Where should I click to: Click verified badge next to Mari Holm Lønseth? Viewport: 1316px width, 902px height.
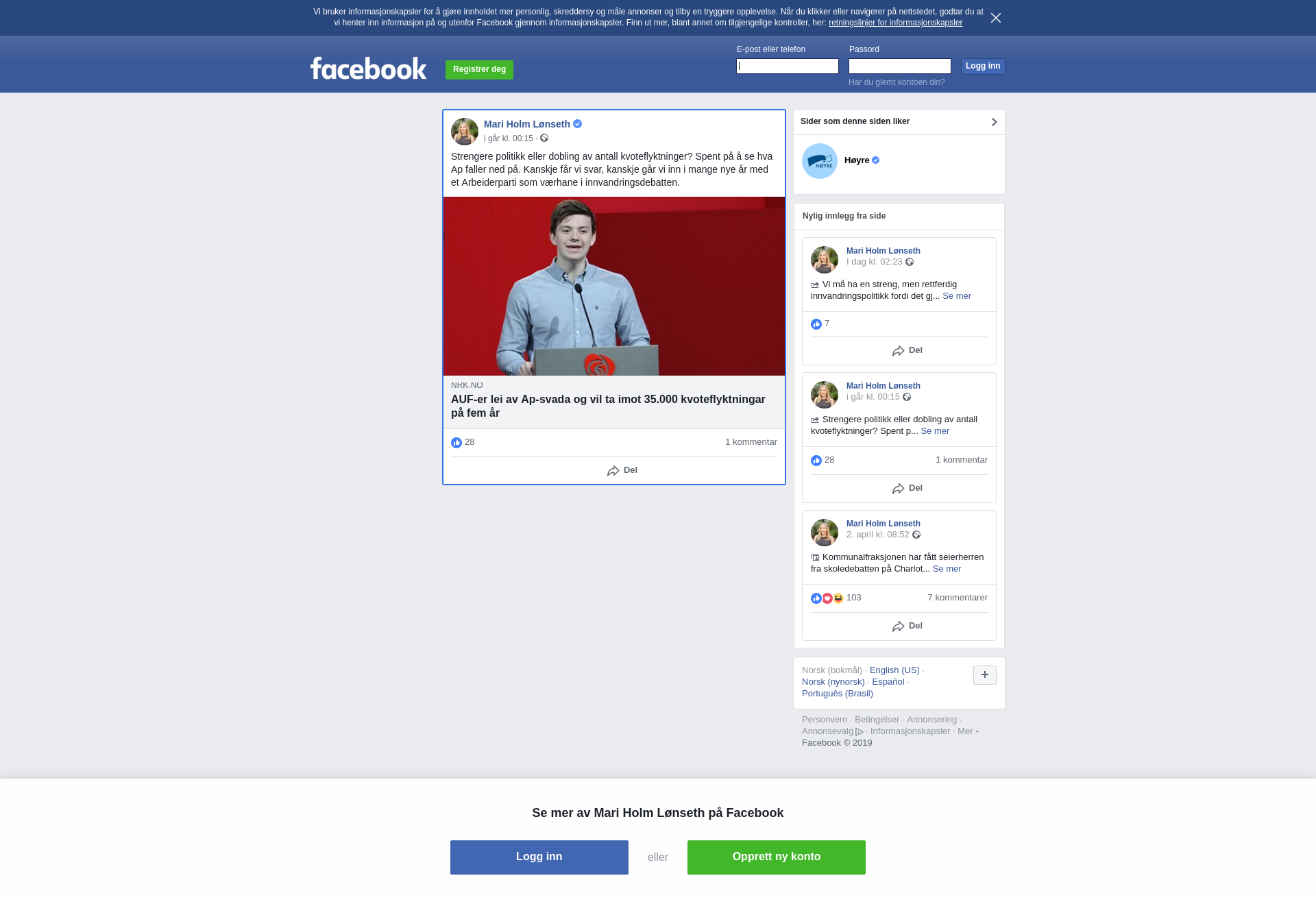(578, 124)
